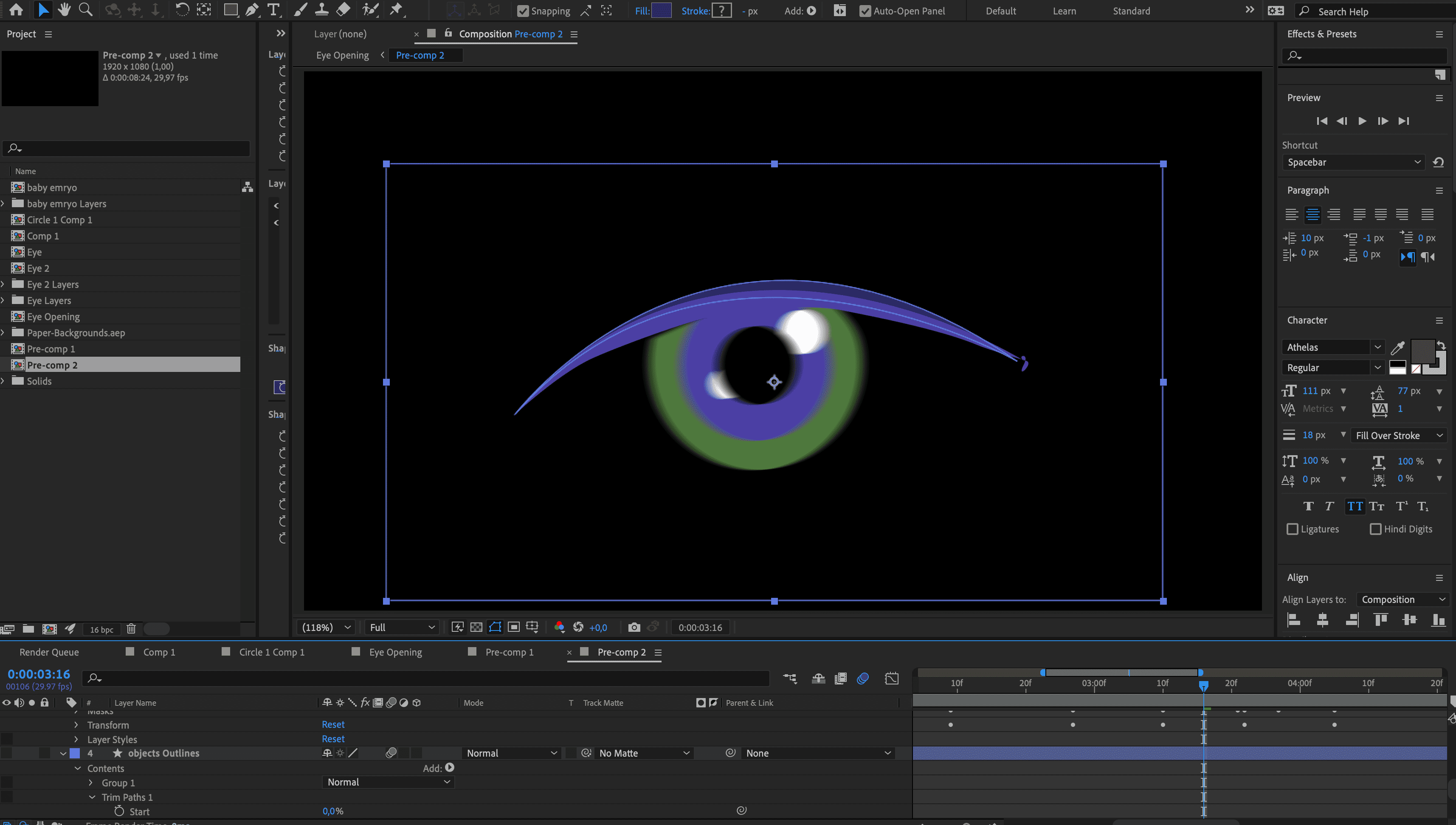Disable the Snapping checkbox
This screenshot has width=1456, height=825.
(522, 11)
